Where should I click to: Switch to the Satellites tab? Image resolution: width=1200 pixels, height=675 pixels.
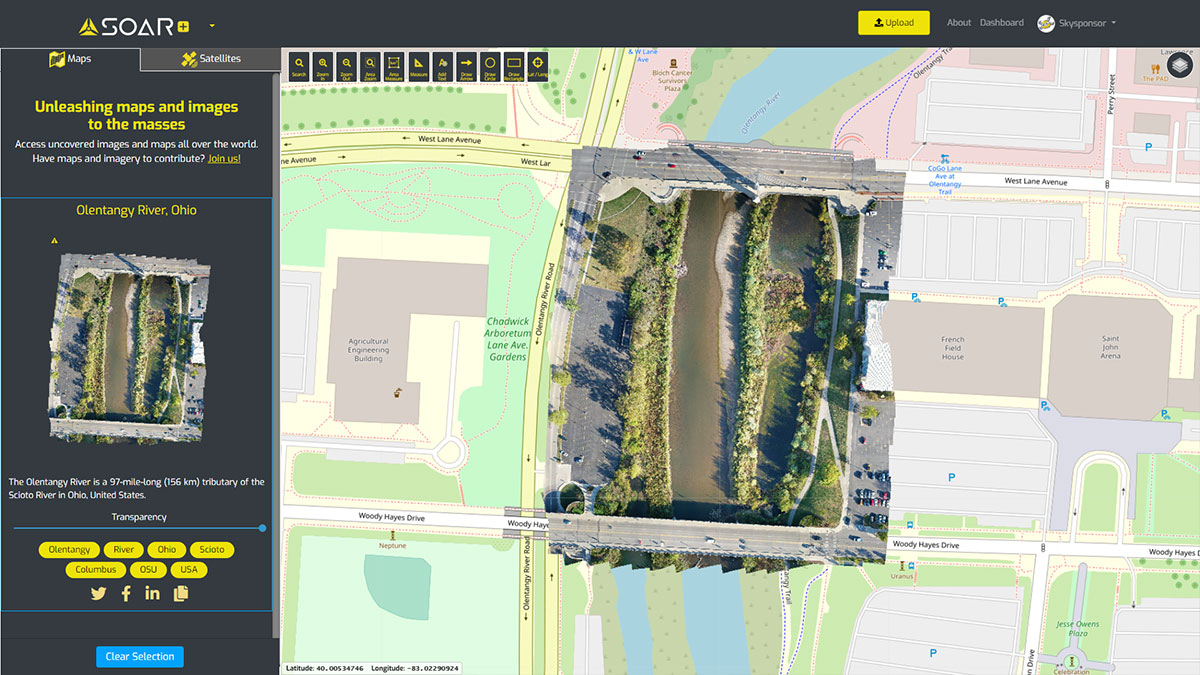pyautogui.click(x=211, y=59)
